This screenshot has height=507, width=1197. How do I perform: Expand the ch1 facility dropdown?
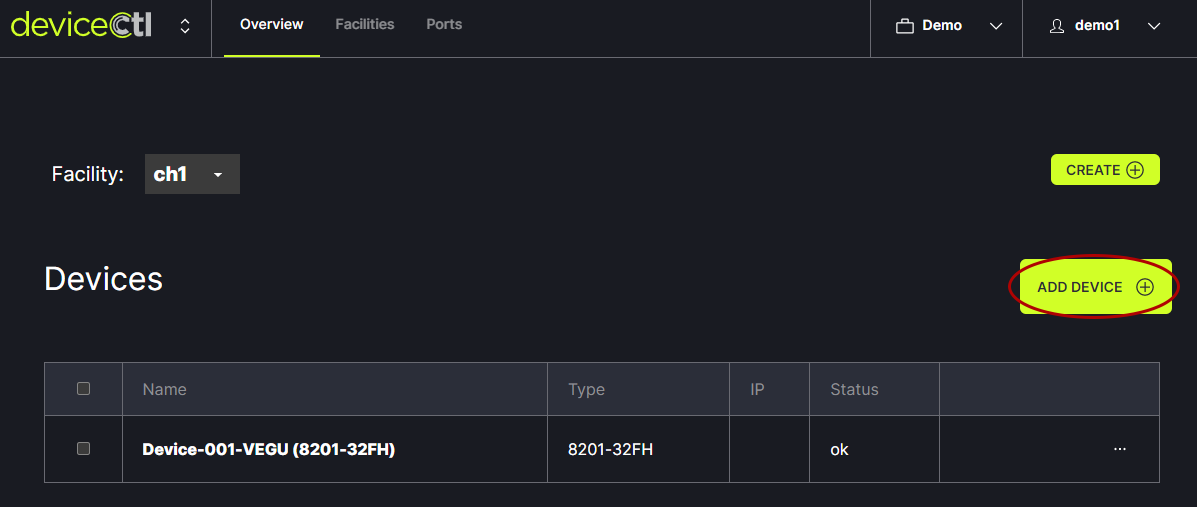tap(192, 174)
